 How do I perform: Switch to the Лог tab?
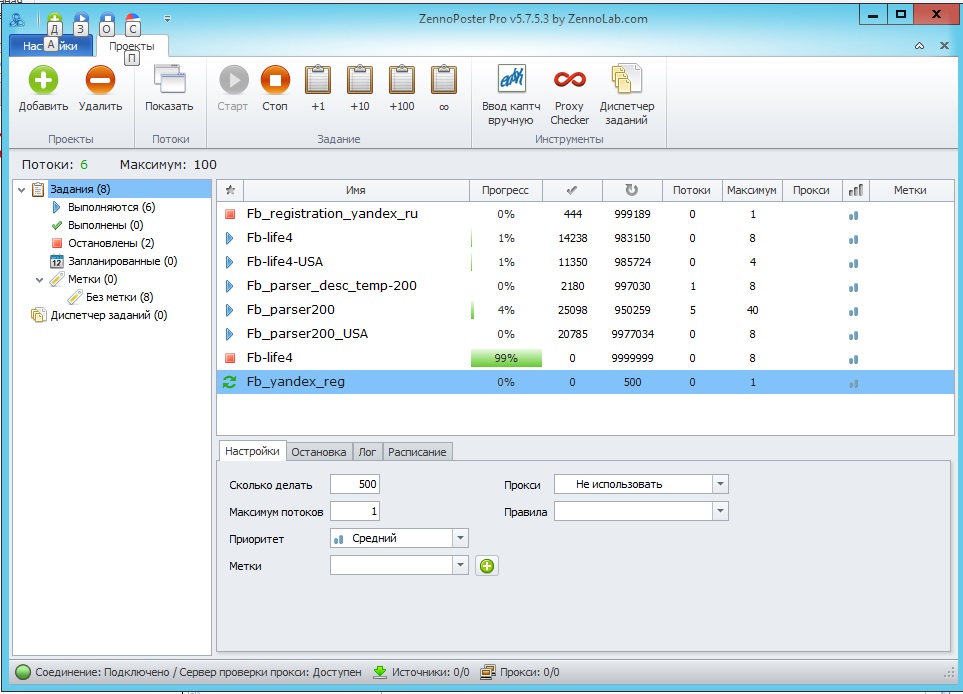(x=367, y=452)
